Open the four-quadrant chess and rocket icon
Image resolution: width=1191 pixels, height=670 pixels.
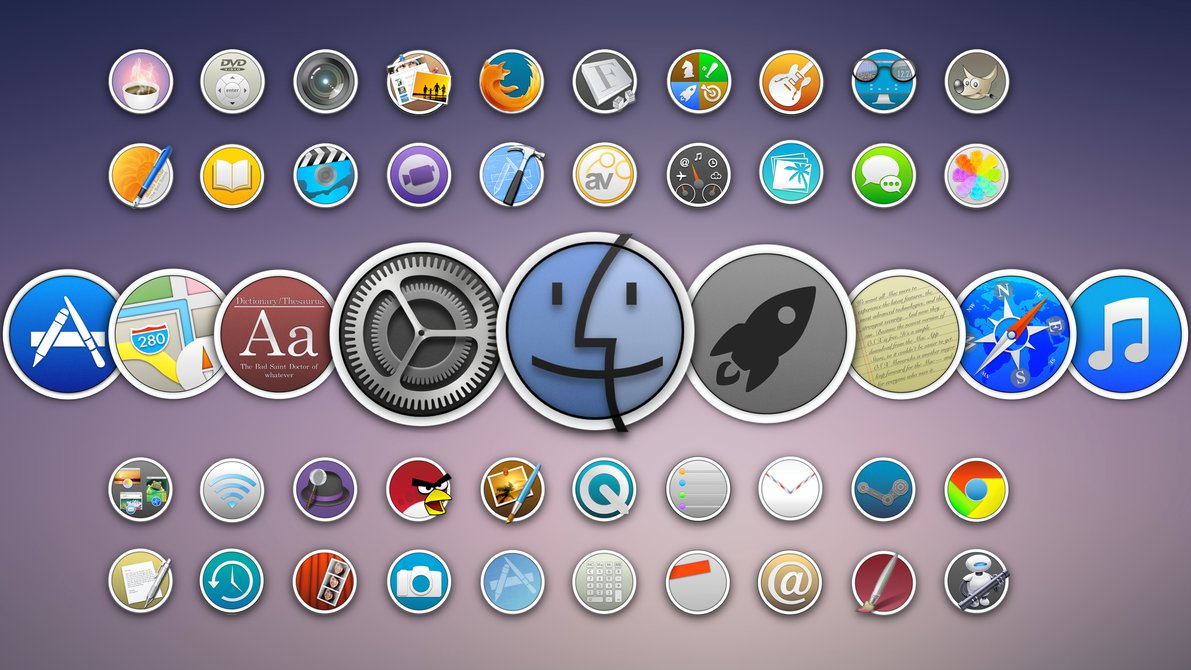coord(698,81)
